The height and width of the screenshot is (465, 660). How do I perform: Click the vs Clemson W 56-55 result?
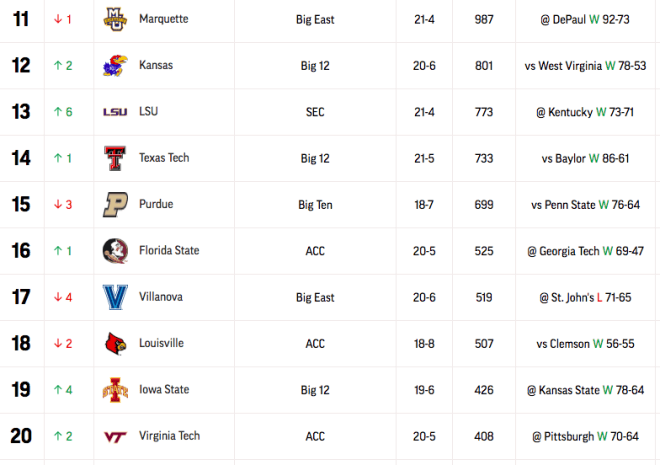pyautogui.click(x=585, y=344)
